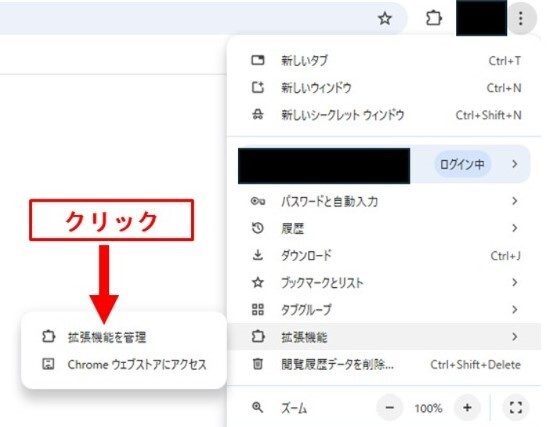The width and height of the screenshot is (560, 427).
Task: Click the grid icon beside タブグループ
Action: [x=258, y=309]
